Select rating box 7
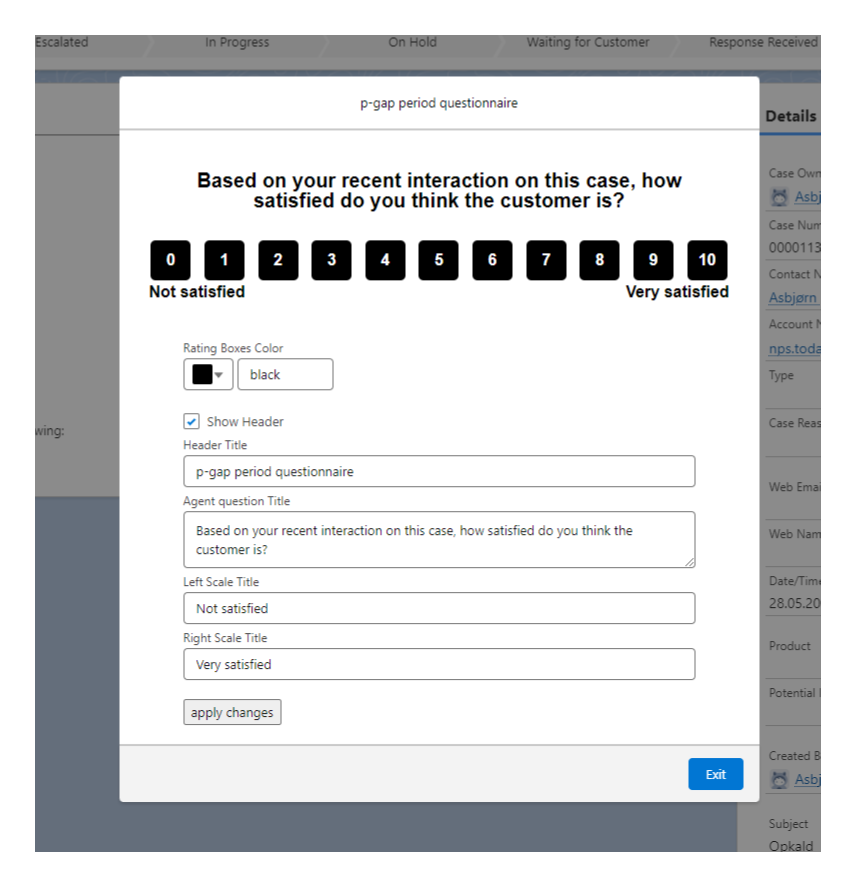The width and height of the screenshot is (852, 884). tap(546, 260)
